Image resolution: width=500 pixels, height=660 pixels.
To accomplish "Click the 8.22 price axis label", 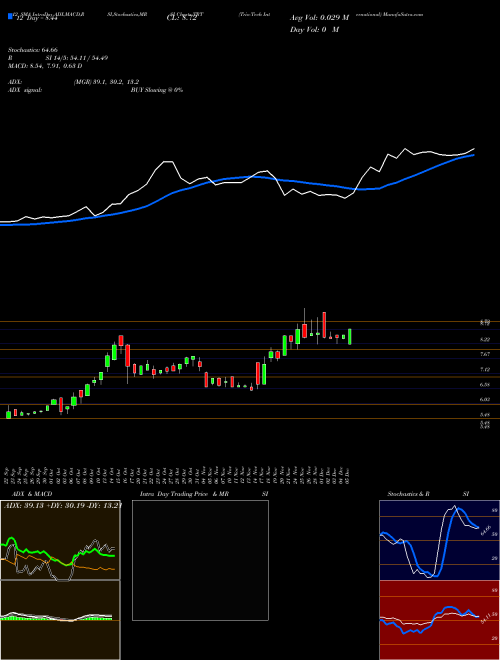I will click(485, 339).
